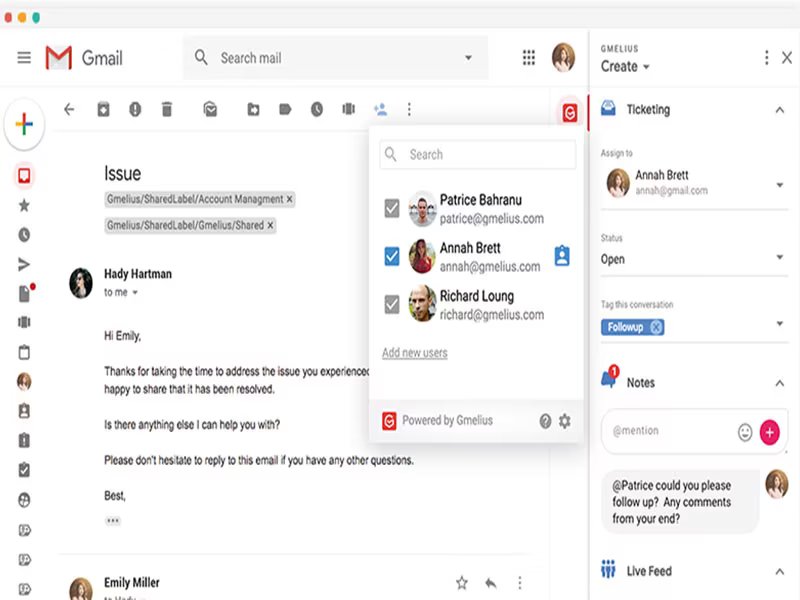The height and width of the screenshot is (600, 800).
Task: Toggle checkbox for Richard Loung
Action: click(392, 305)
